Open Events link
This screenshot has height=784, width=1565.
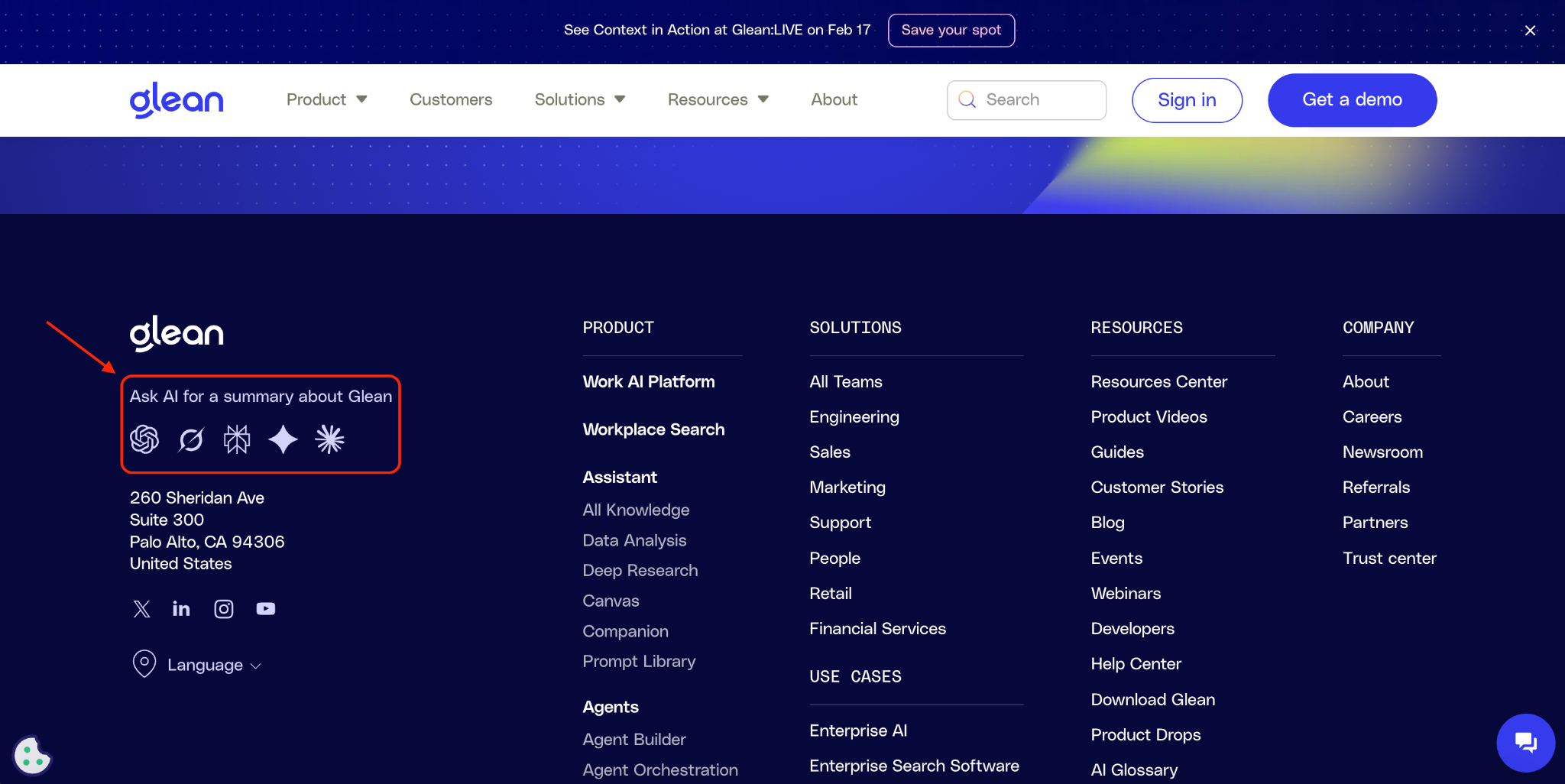coord(1116,558)
